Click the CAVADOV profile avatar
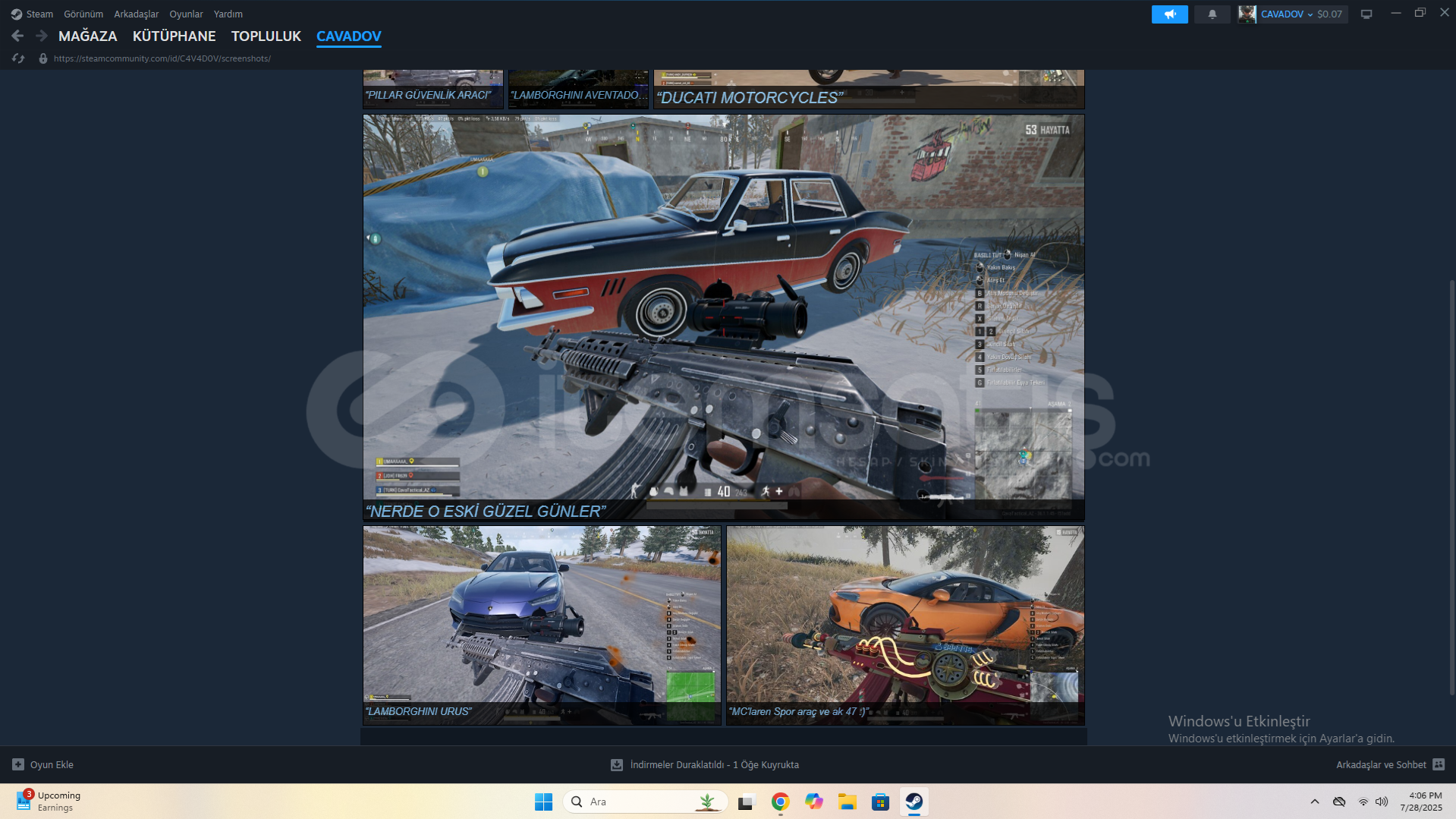The image size is (1456, 819). (1247, 14)
